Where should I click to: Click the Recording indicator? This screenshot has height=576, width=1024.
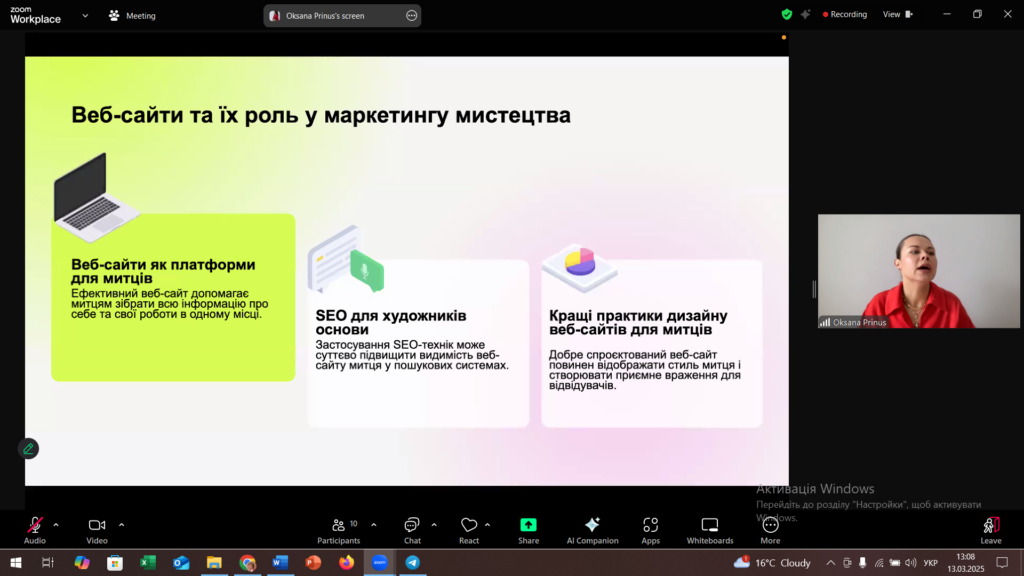click(x=844, y=14)
